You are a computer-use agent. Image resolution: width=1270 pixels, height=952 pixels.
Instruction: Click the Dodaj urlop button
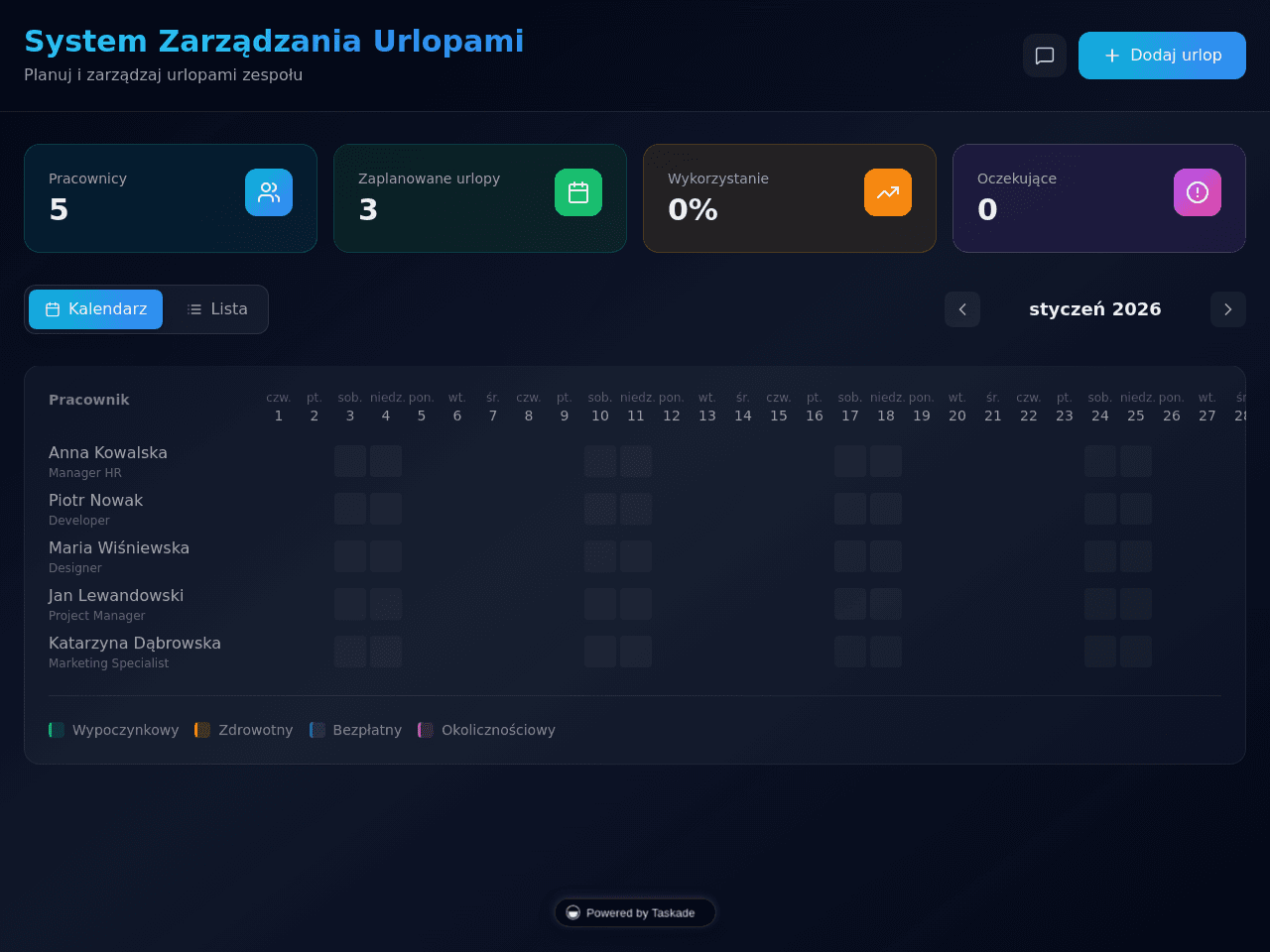coord(1162,56)
